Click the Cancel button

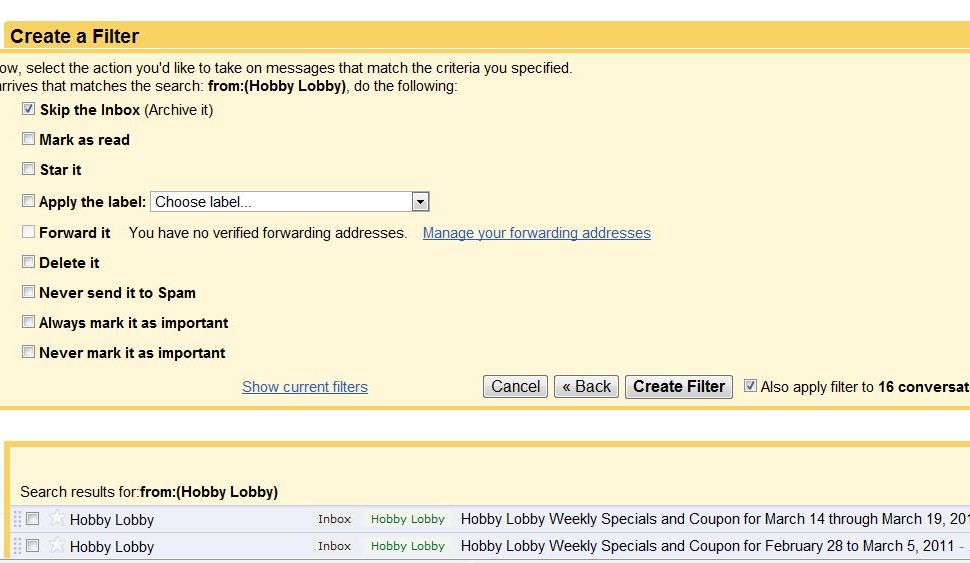515,387
